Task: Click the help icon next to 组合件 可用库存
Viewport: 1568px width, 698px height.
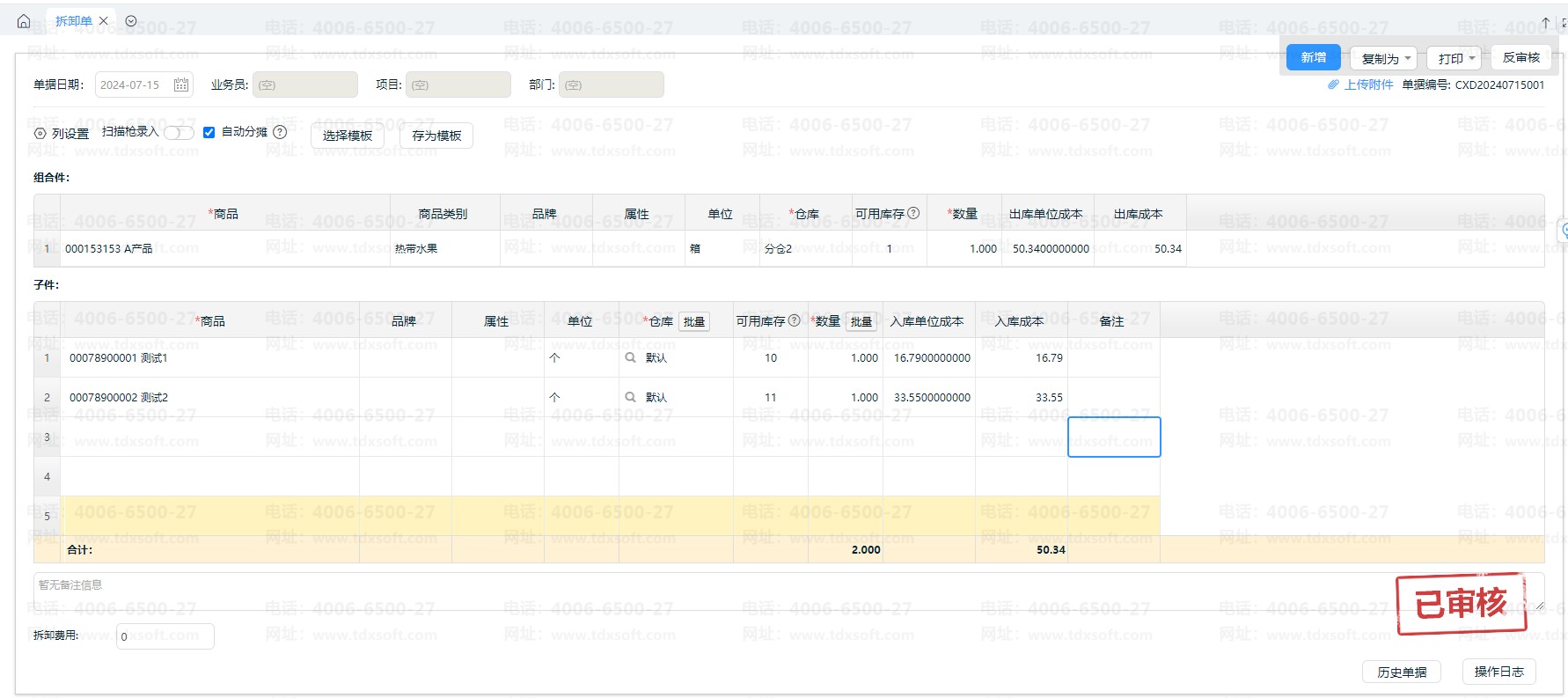Action: (913, 213)
